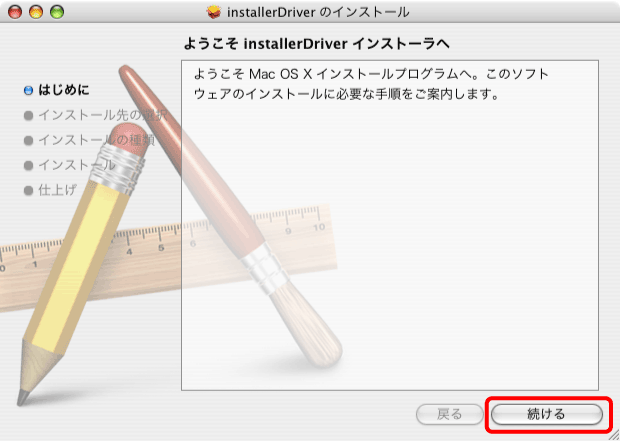Click the heading ようこそ installerDriver インストーラへ

tap(317, 44)
